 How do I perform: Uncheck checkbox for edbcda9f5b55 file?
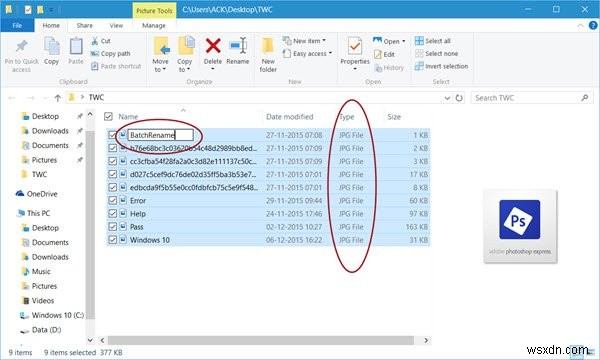(112, 187)
